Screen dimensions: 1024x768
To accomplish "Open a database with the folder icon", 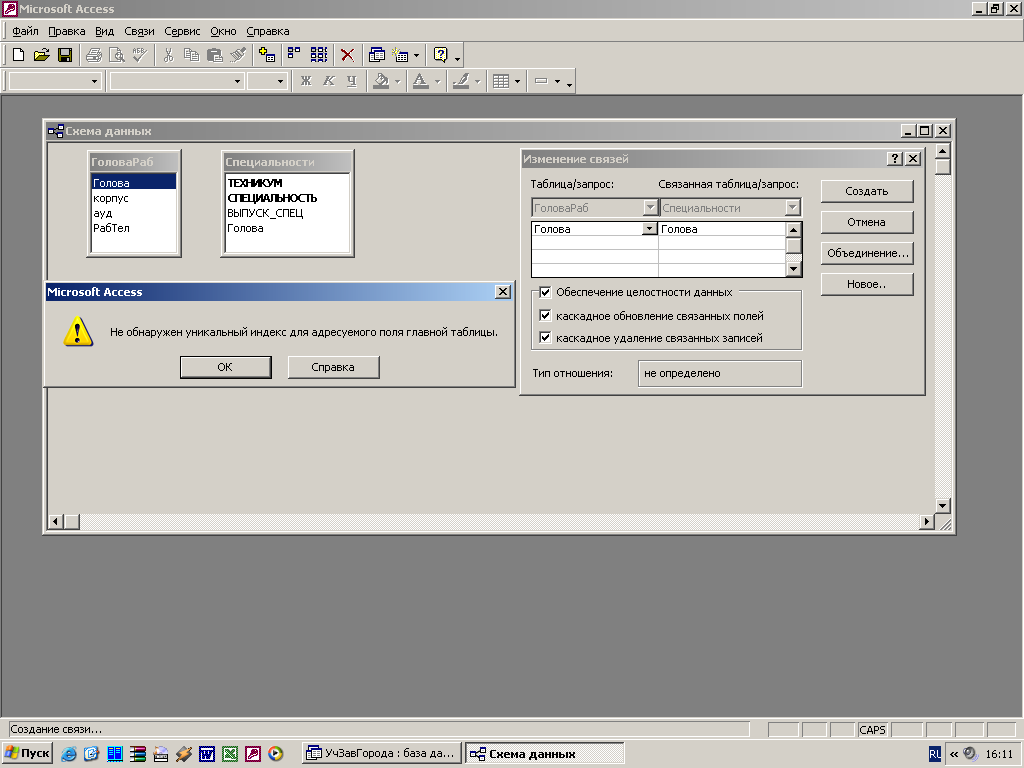I will pos(41,56).
